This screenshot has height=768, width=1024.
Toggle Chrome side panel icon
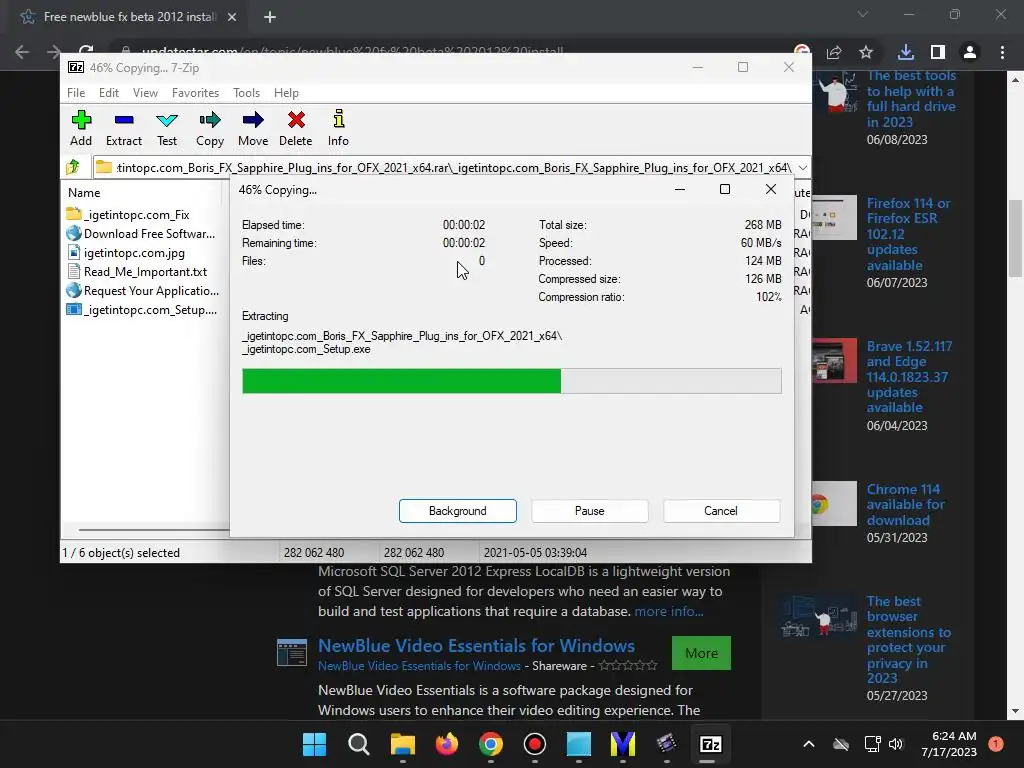pyautogui.click(x=938, y=52)
